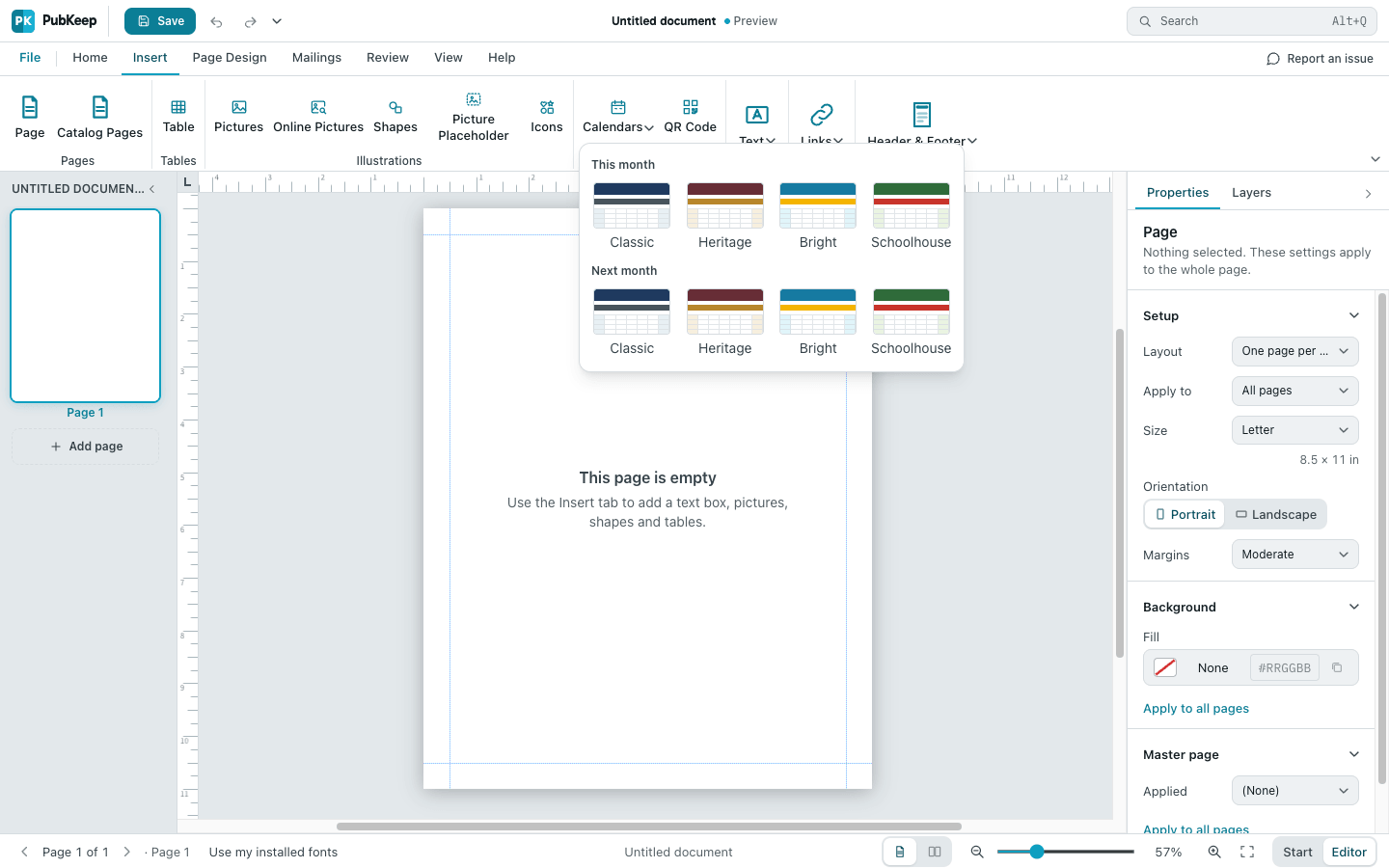Click the redo arrow icon
The height and width of the screenshot is (868, 1389).
[x=250, y=21]
